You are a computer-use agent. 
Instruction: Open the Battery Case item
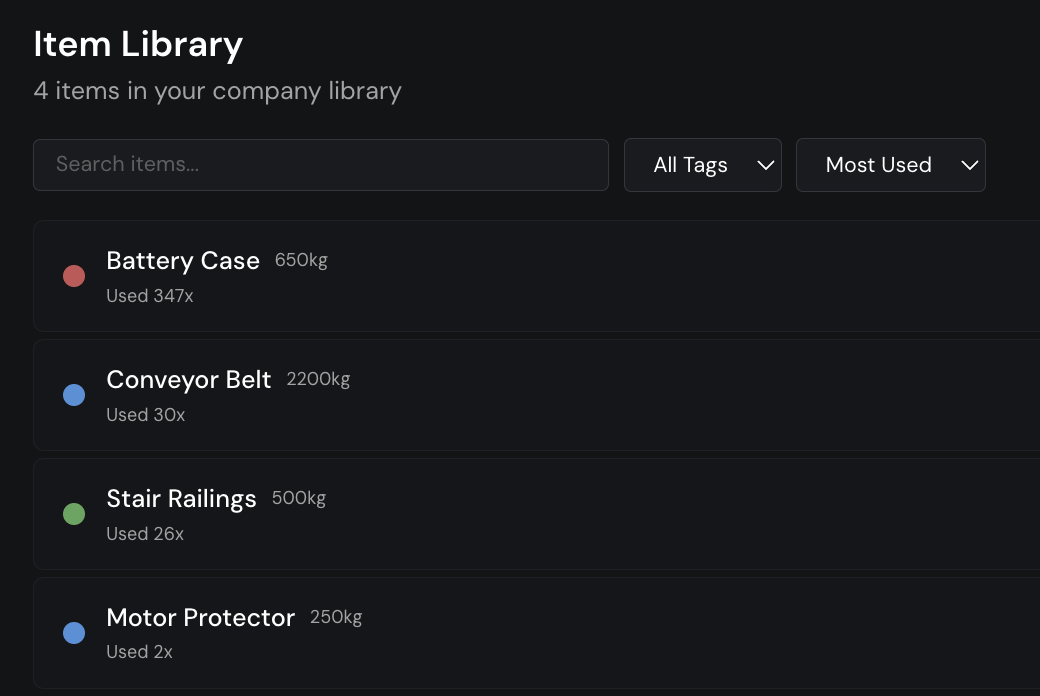tap(537, 275)
